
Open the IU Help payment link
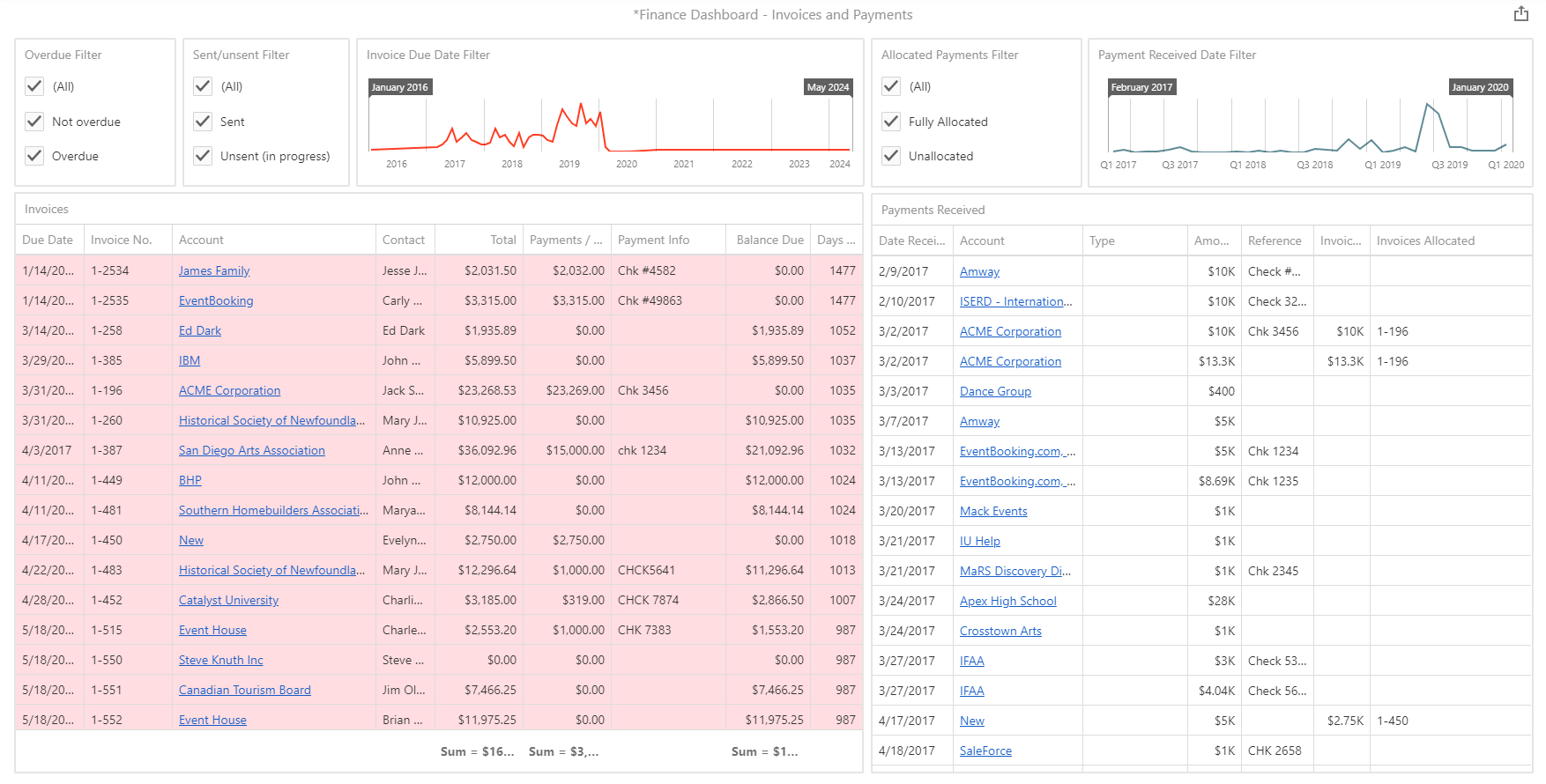[980, 541]
